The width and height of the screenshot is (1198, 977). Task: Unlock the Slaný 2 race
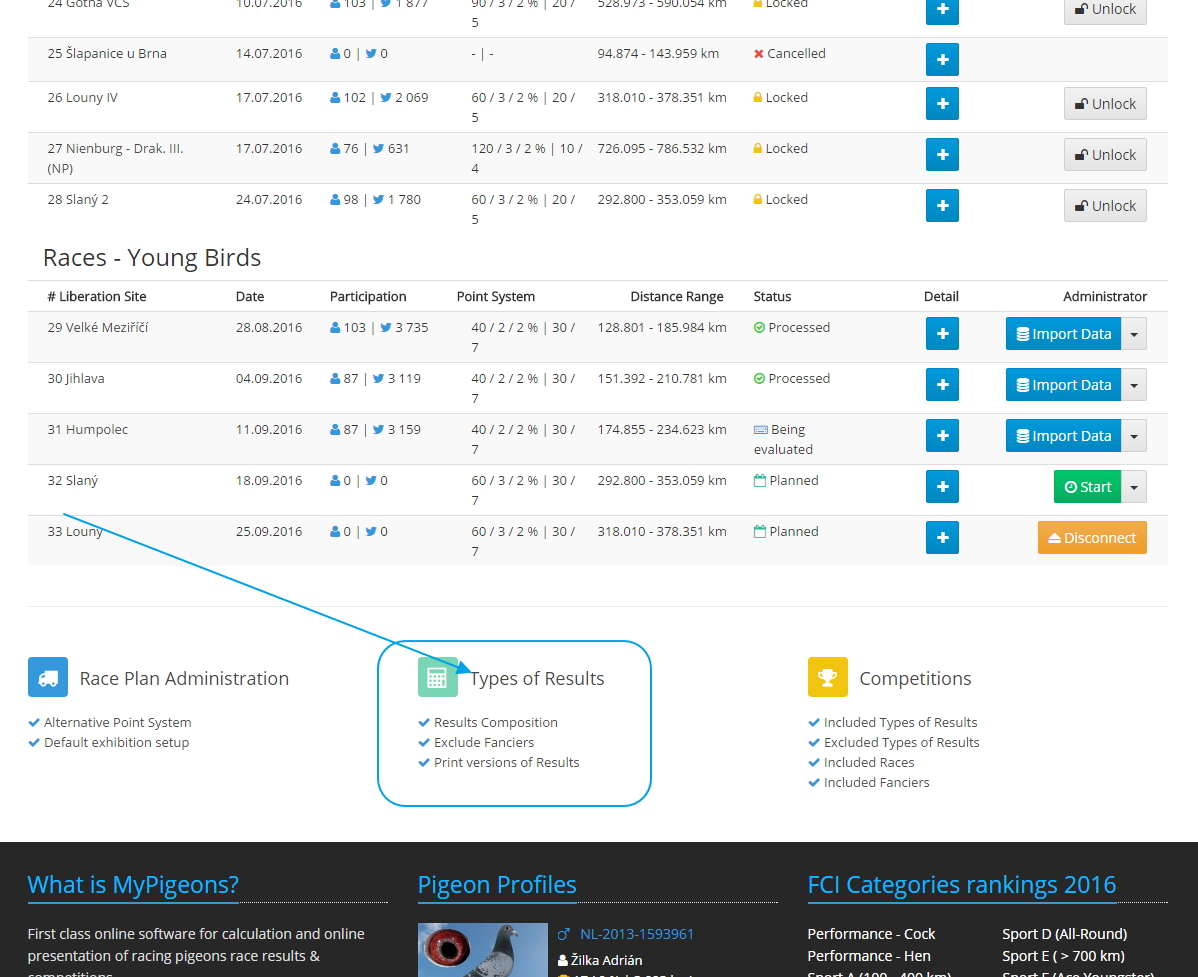[x=1105, y=206]
